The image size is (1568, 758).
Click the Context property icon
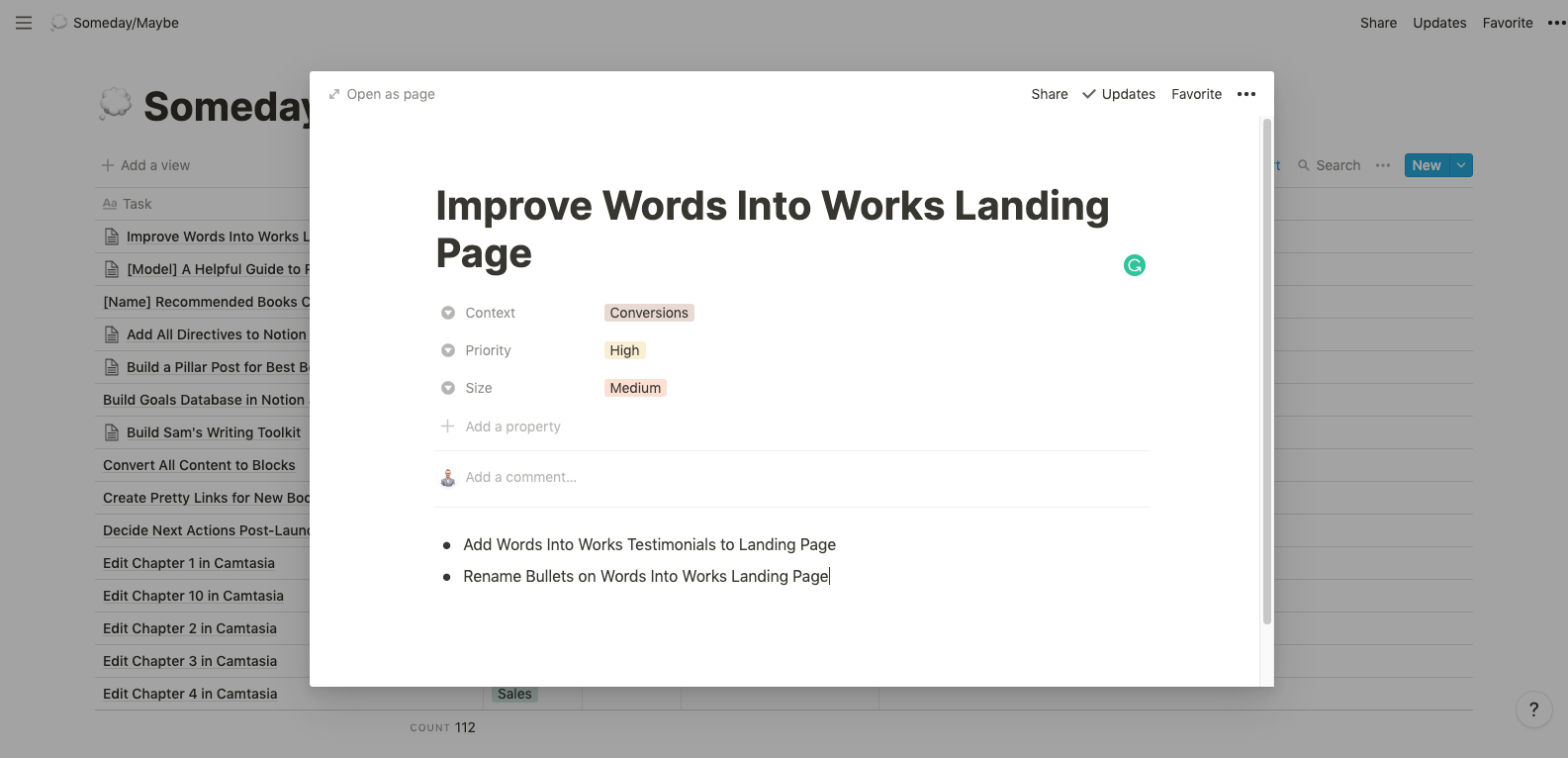448,313
